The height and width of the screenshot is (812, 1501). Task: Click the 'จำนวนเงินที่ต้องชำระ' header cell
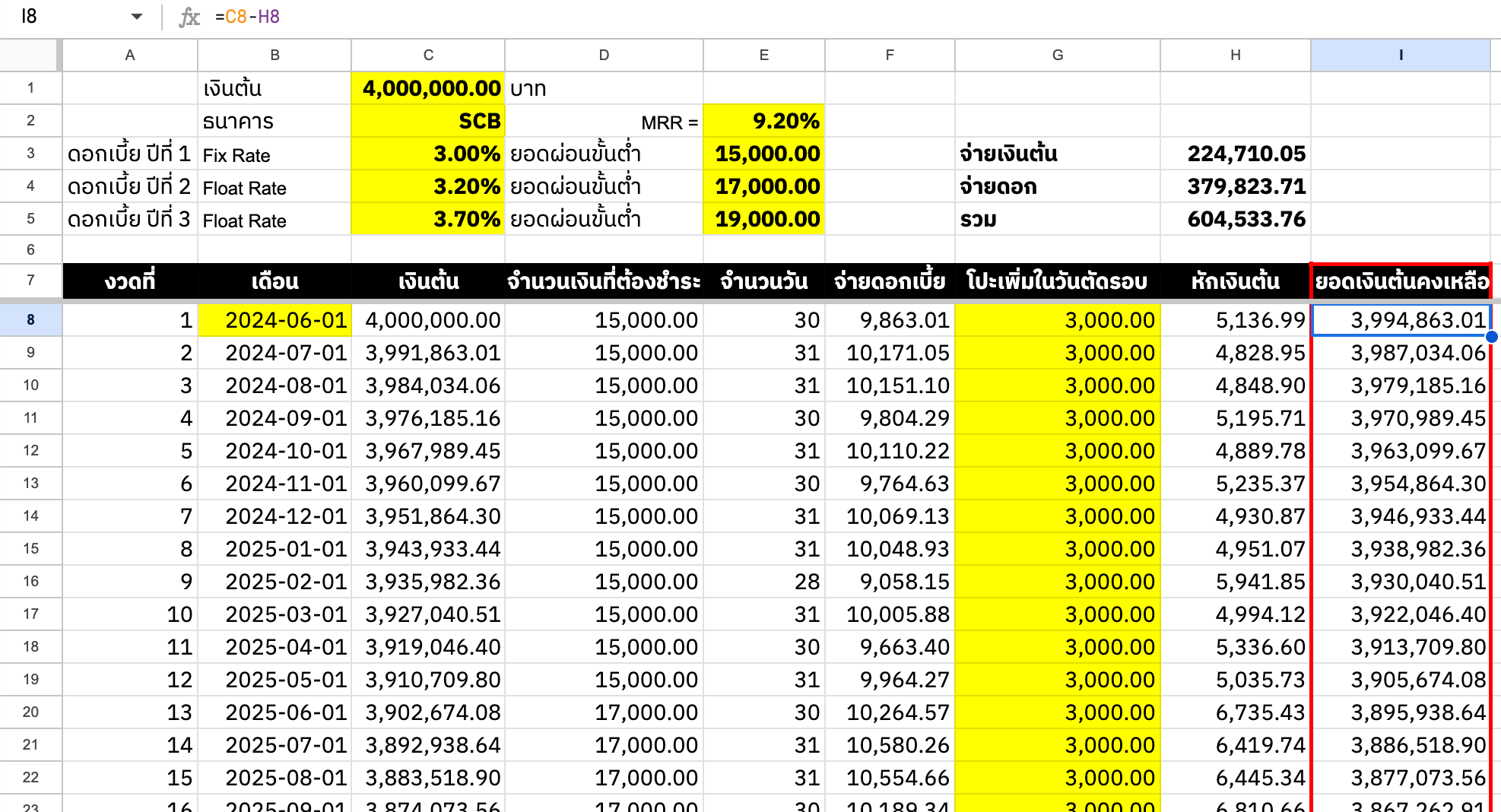tap(604, 281)
